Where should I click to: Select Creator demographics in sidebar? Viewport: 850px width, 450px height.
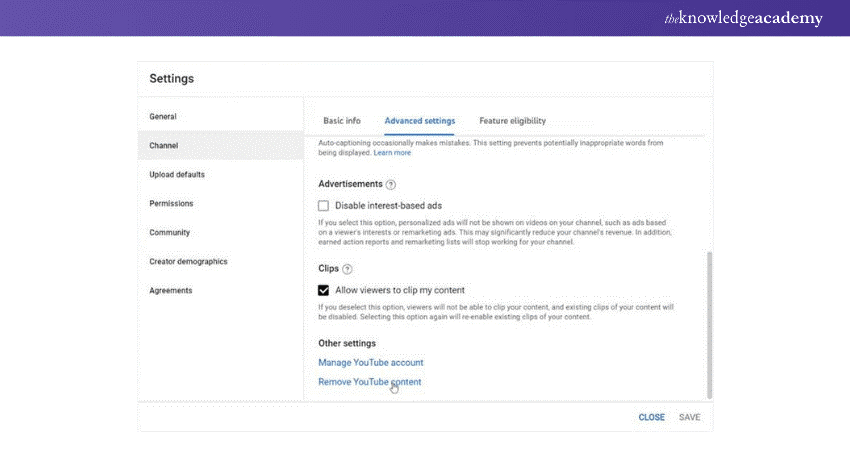(188, 262)
